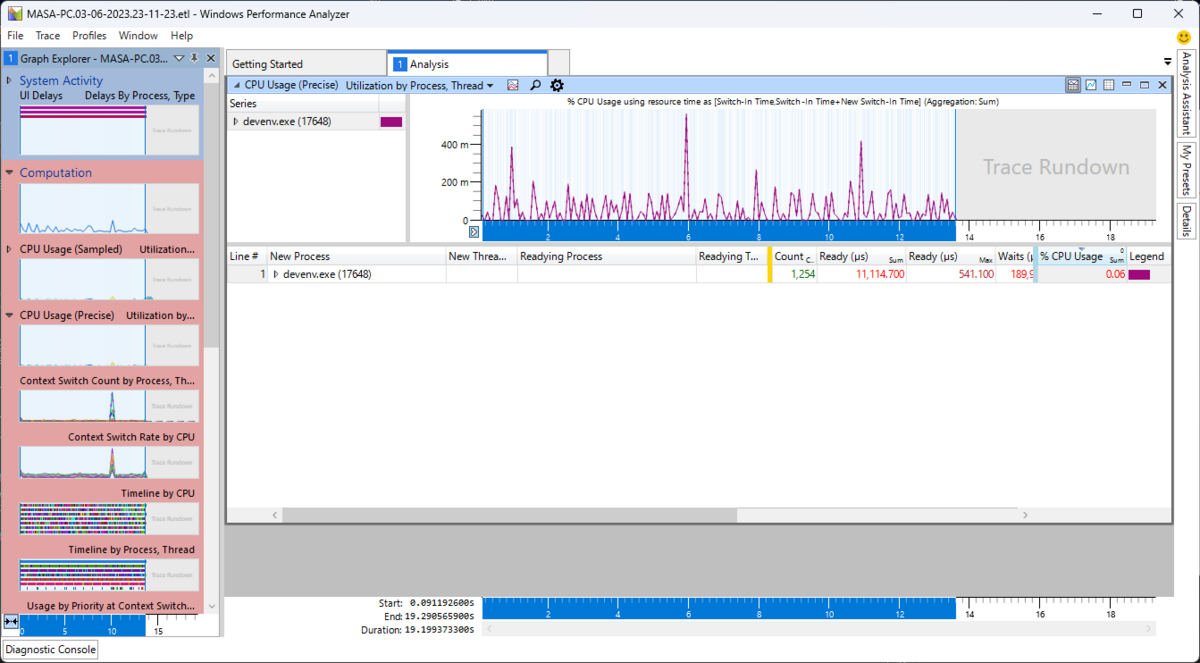Select the UI Delays graph thumbnail
Screen dimensions: 1200x663
[109, 130]
